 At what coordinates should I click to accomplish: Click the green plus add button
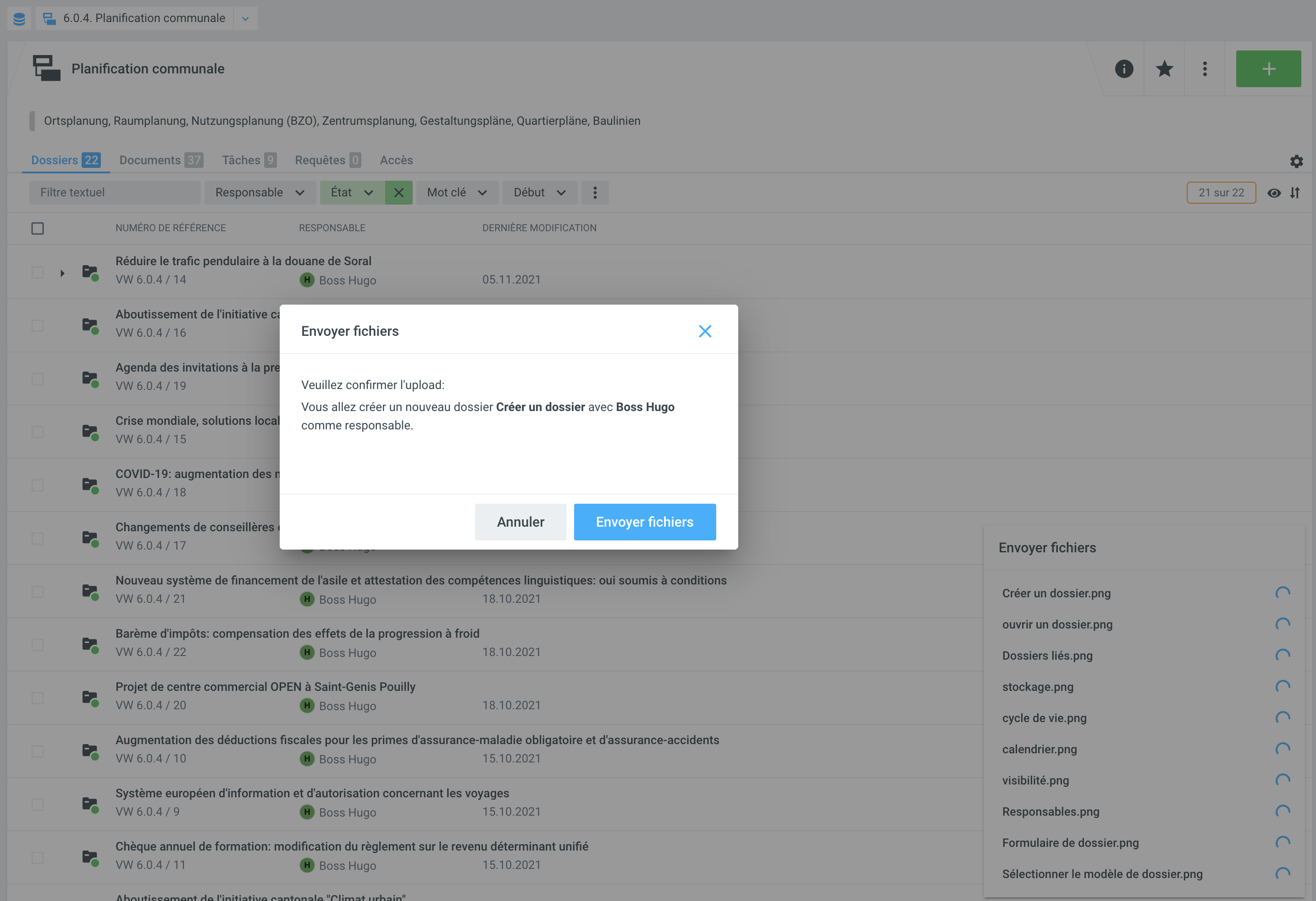[1268, 68]
